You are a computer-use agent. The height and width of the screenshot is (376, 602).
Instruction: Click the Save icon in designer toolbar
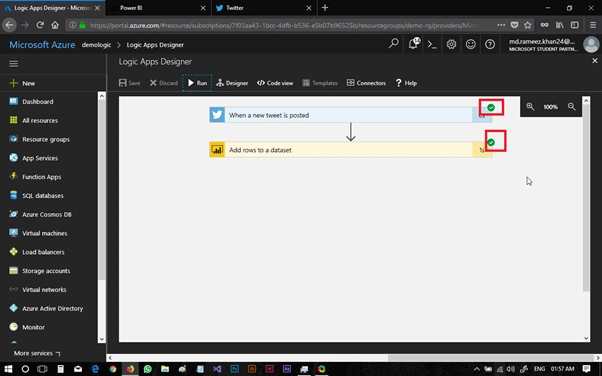coord(122,83)
